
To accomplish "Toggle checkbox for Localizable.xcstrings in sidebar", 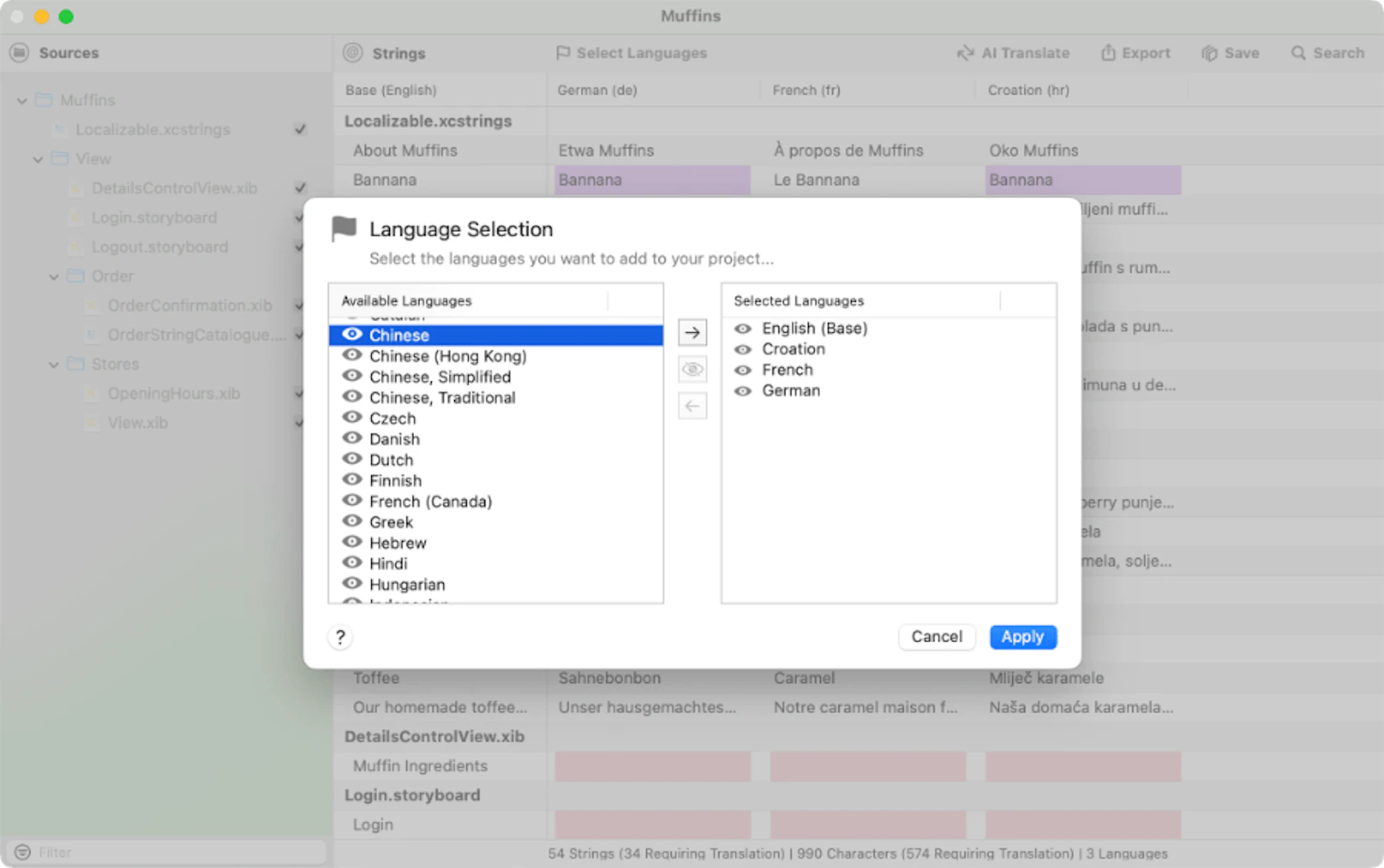I will point(300,130).
